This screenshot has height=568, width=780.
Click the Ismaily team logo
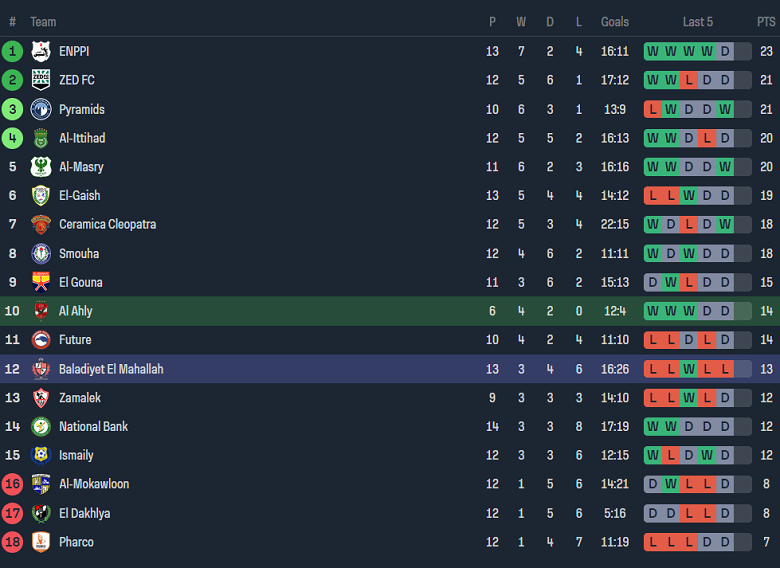[41, 455]
